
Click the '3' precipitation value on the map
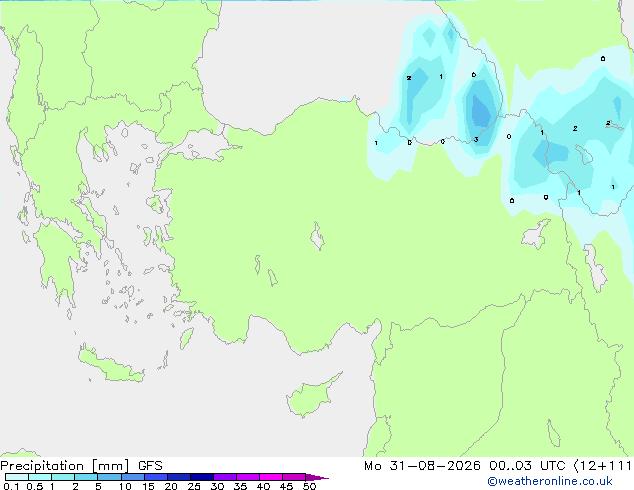click(476, 139)
